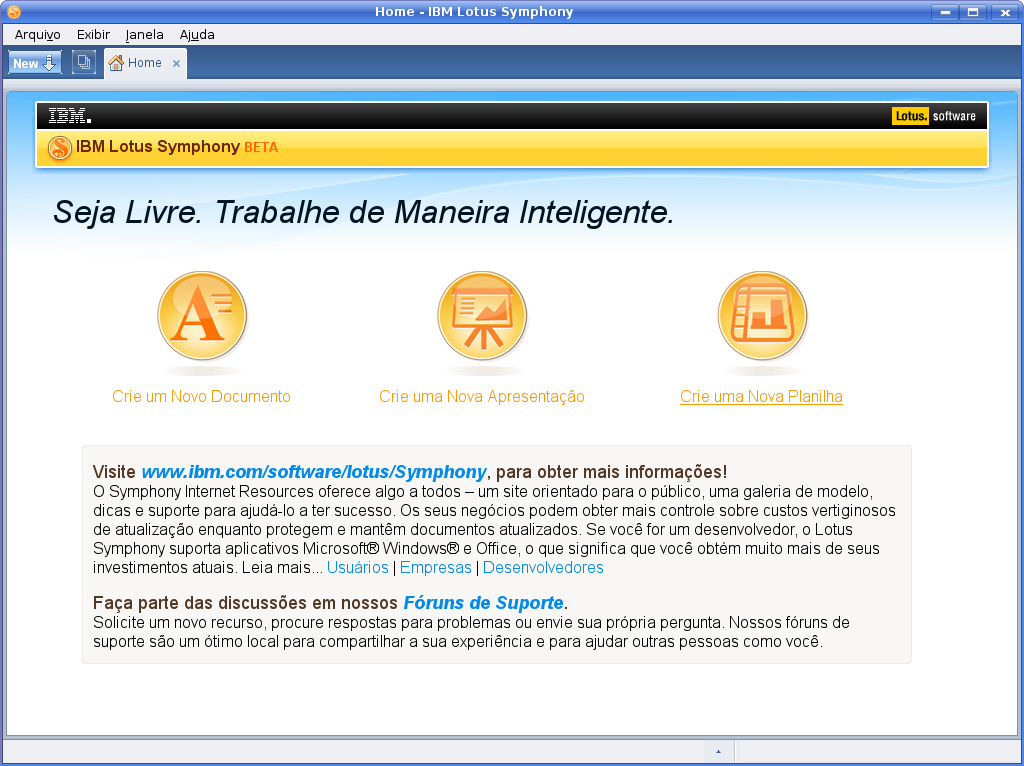The width and height of the screenshot is (1024, 766).
Task: Open www.ibm.com/software/lotus/Symphony link
Action: [x=314, y=471]
